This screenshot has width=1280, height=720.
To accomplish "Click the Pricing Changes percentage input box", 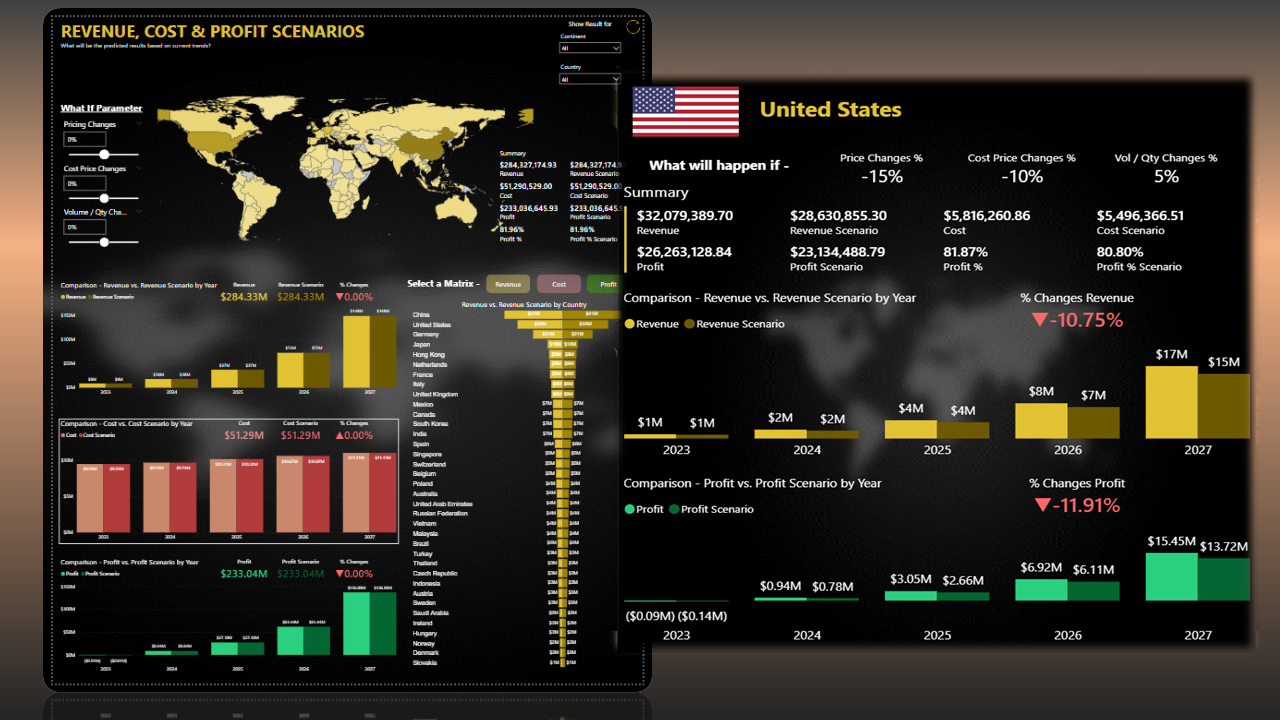I will (85, 140).
